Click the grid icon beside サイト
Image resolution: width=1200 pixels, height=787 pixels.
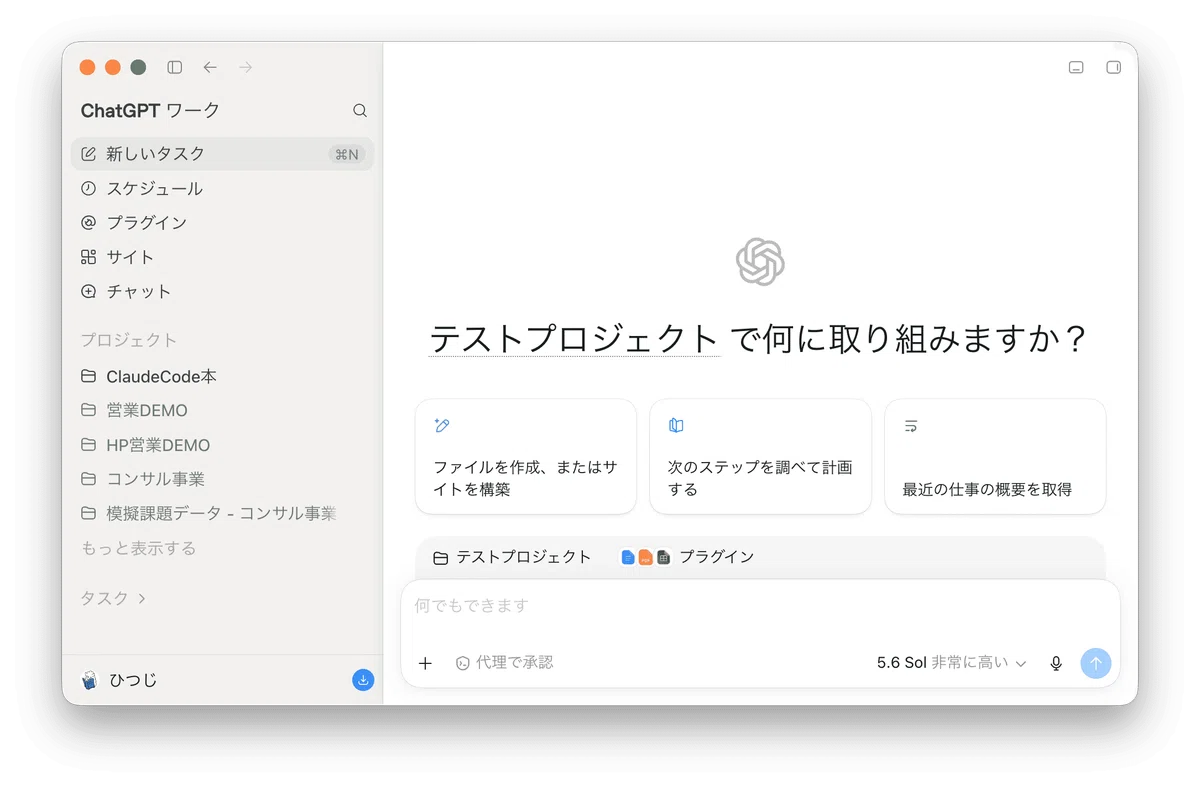88,257
